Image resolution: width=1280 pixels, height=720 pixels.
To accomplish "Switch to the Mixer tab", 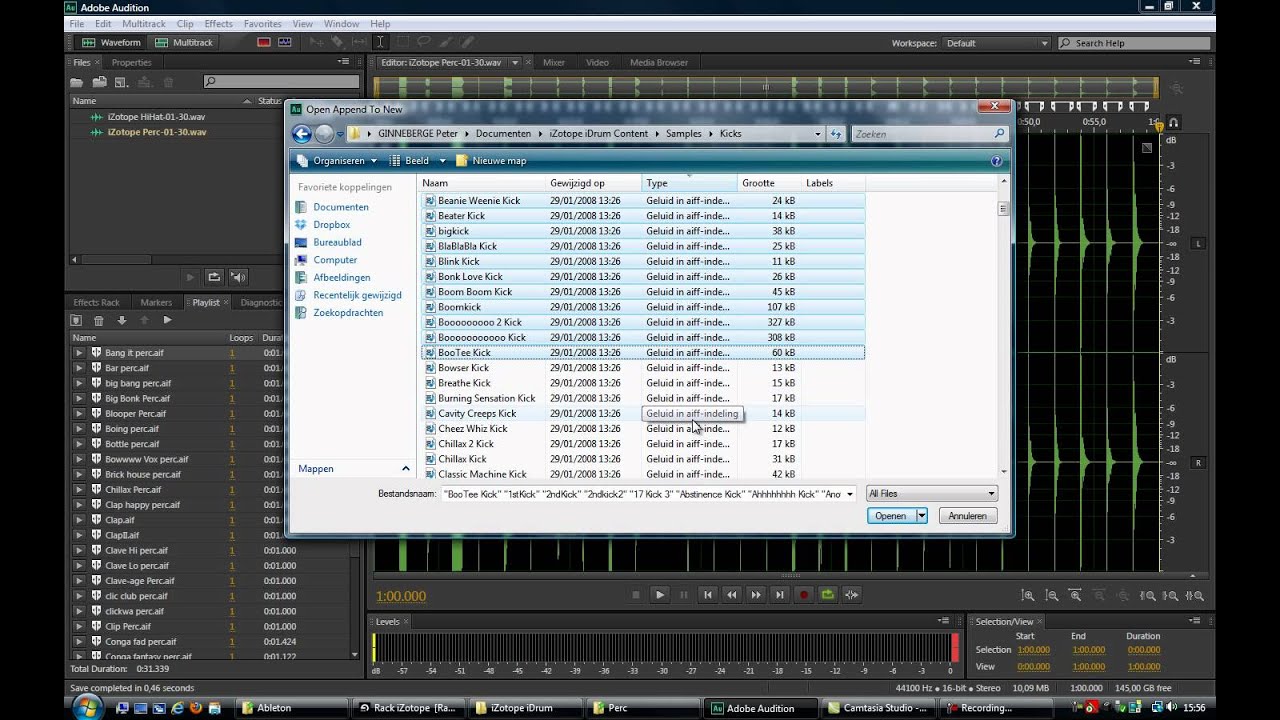I will (x=554, y=62).
